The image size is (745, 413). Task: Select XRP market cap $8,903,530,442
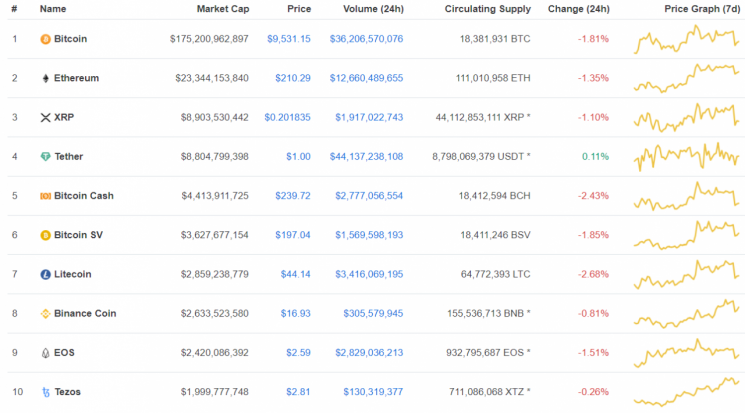coord(215,117)
